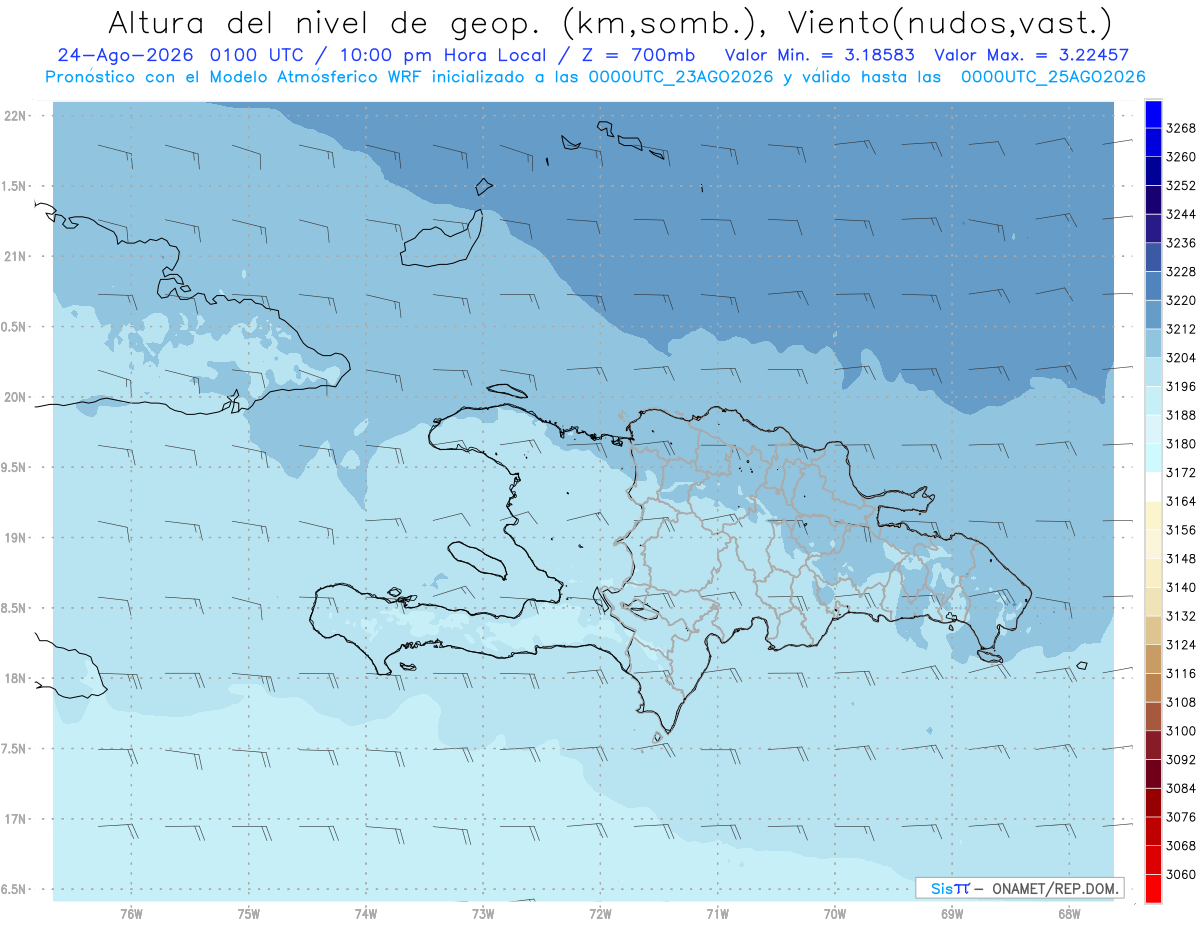The height and width of the screenshot is (927, 1200).
Task: Pick the topmost bright blue legend swatch
Action: pyautogui.click(x=1153, y=113)
